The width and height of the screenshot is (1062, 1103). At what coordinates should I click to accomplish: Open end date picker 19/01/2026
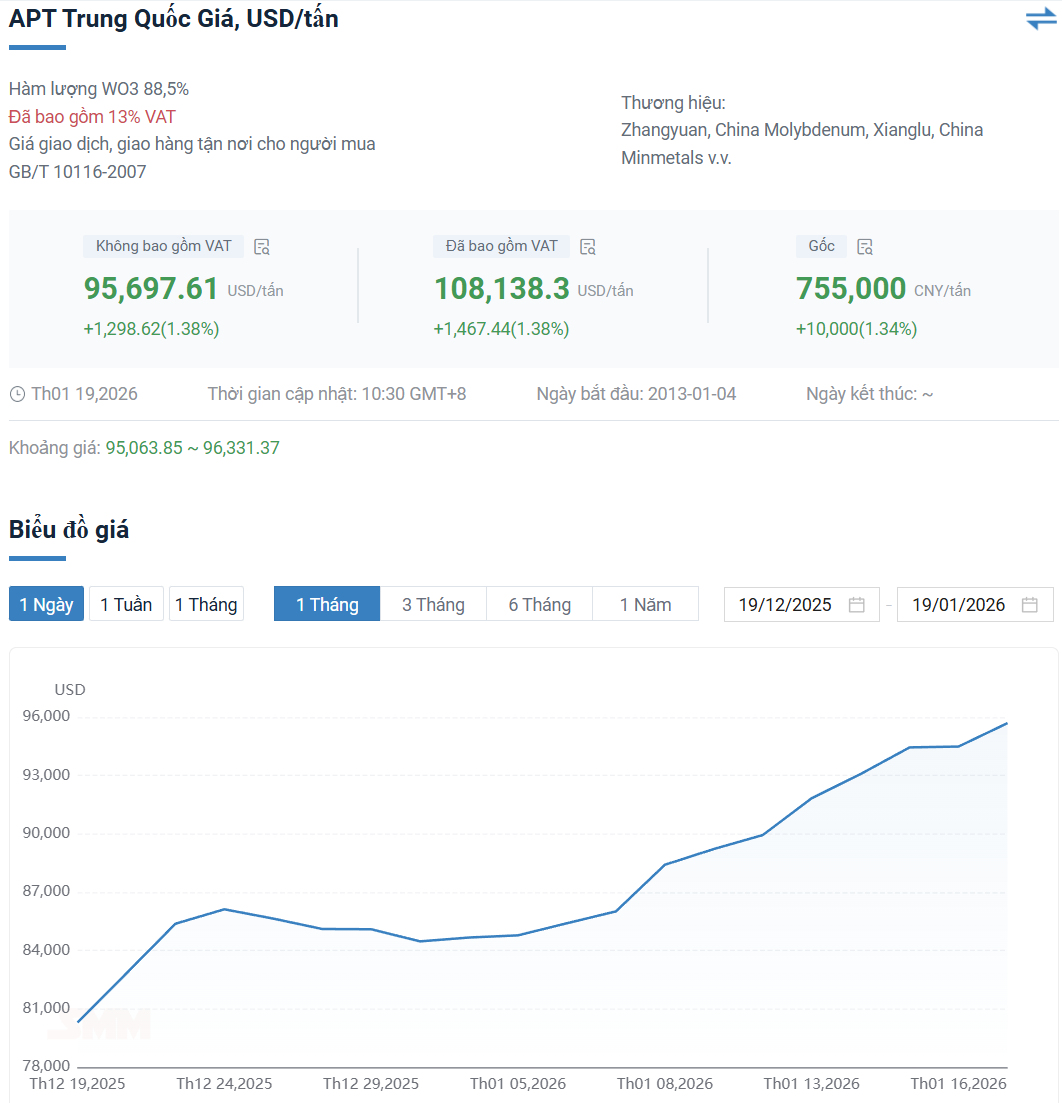958,605
